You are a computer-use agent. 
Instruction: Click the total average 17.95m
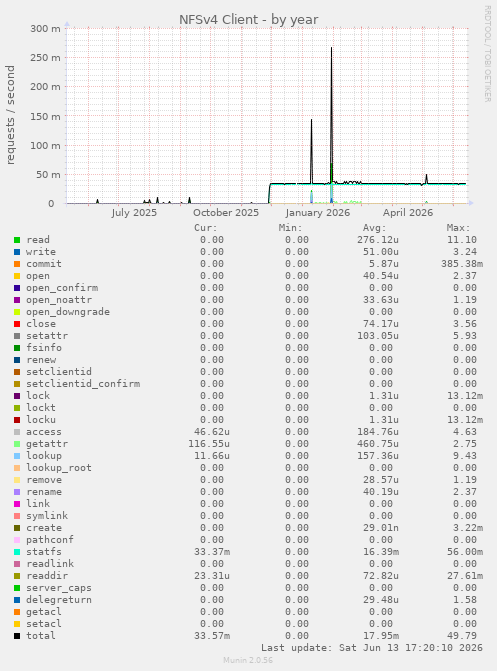(x=381, y=636)
